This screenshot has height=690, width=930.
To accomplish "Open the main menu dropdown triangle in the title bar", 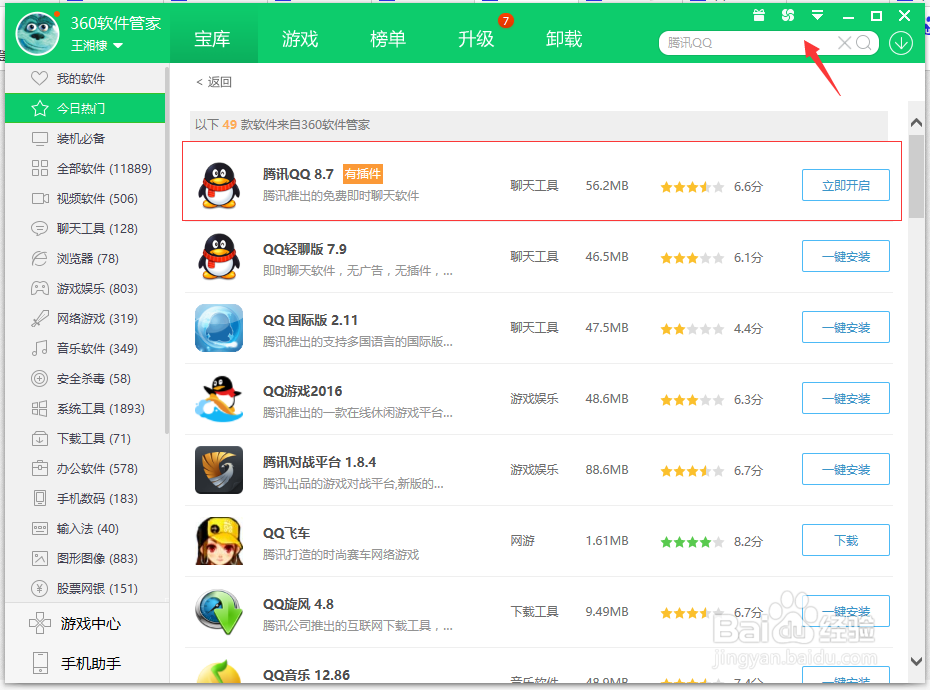I will [x=817, y=15].
